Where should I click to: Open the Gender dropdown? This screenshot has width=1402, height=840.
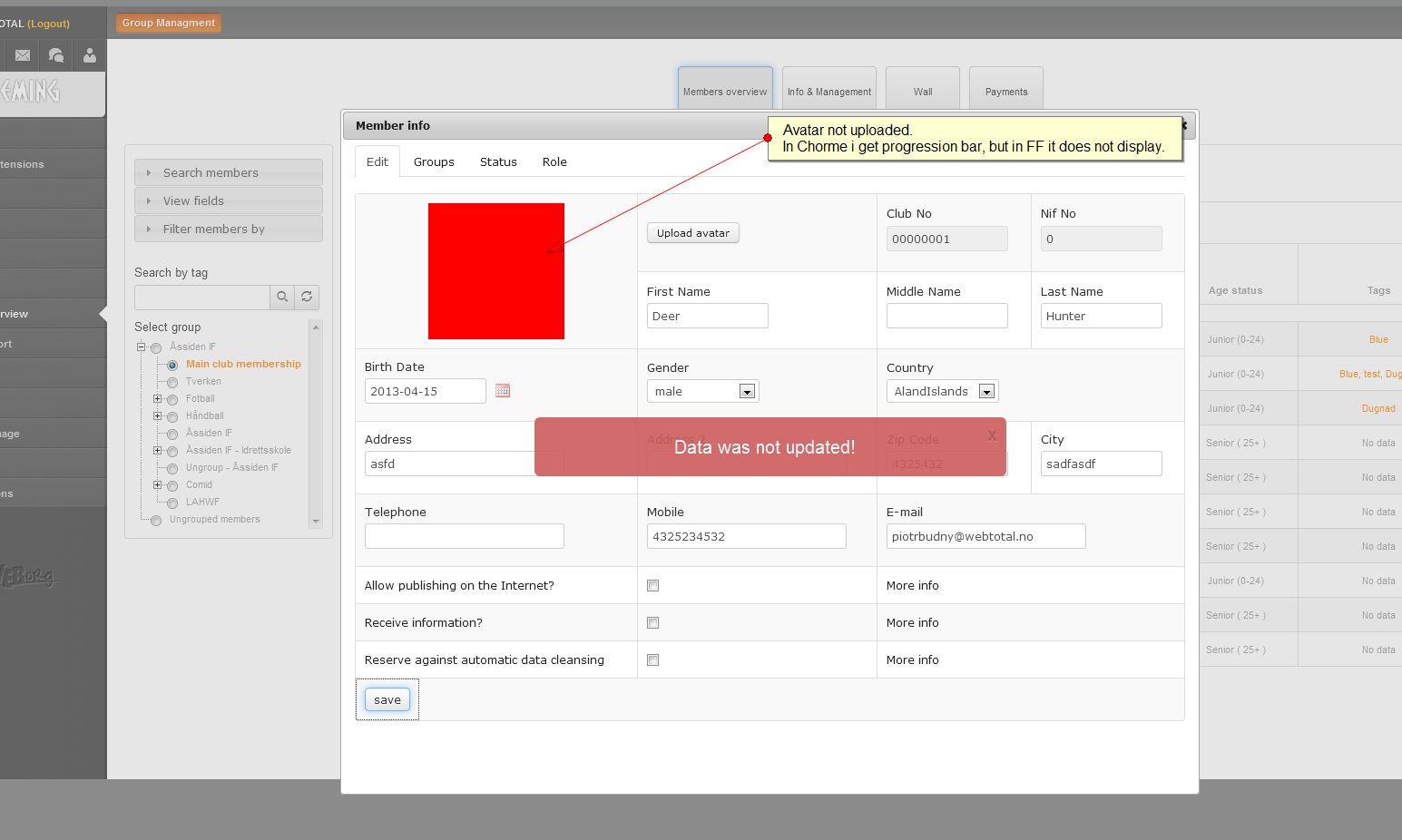coord(746,392)
